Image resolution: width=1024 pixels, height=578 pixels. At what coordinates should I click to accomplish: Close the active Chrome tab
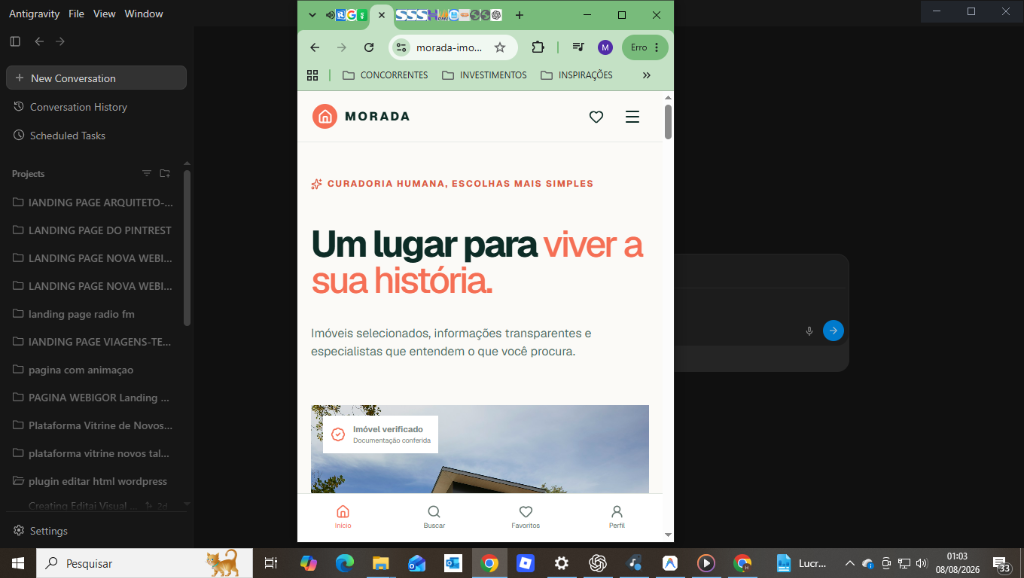pyautogui.click(x=381, y=15)
